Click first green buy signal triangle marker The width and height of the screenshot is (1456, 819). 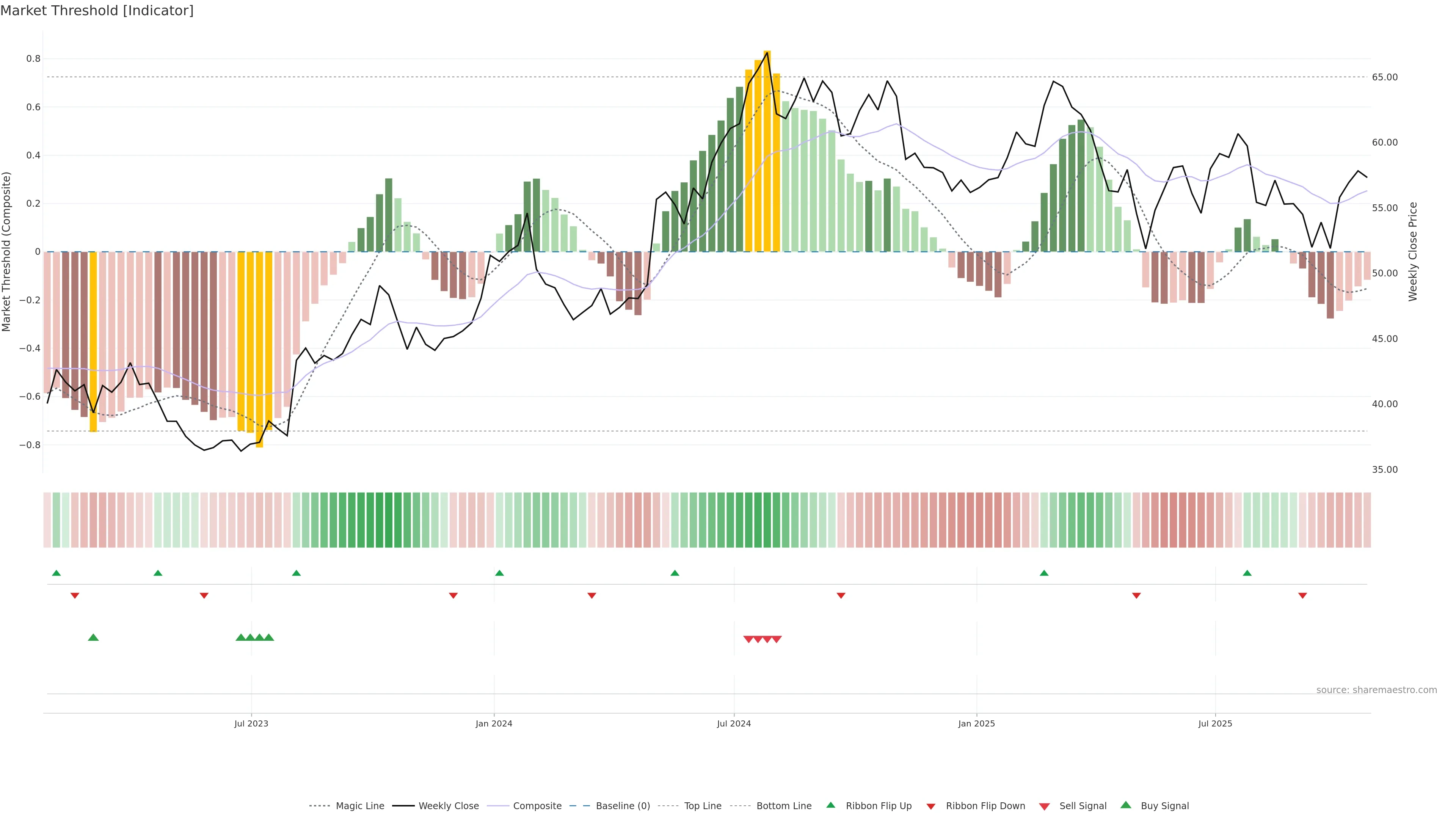click(x=94, y=637)
